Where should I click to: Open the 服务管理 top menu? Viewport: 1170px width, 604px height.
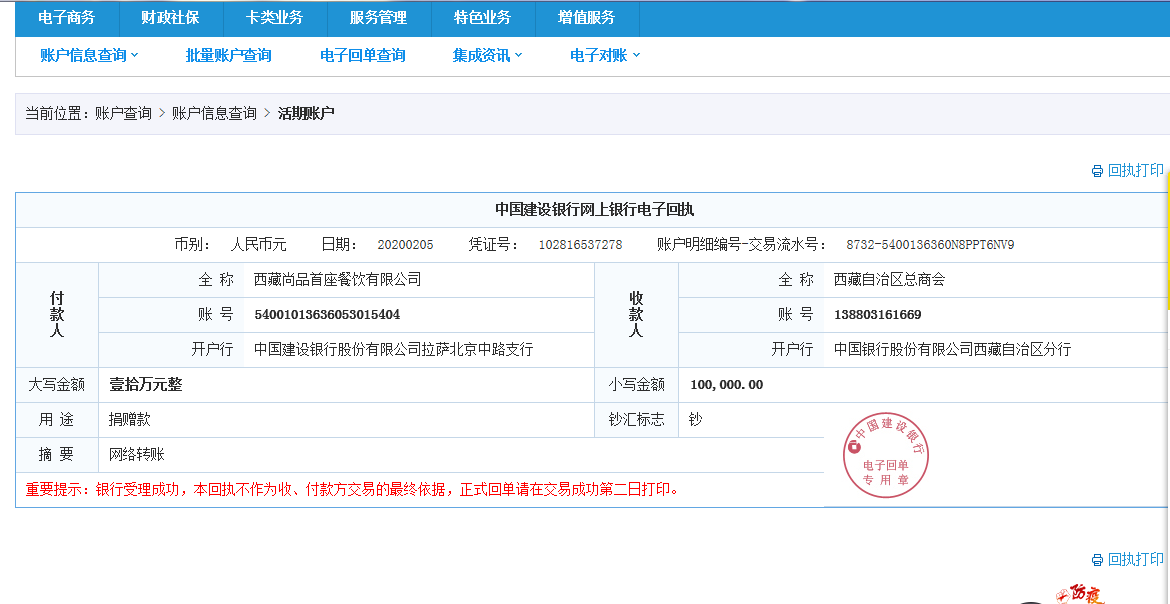coord(378,18)
